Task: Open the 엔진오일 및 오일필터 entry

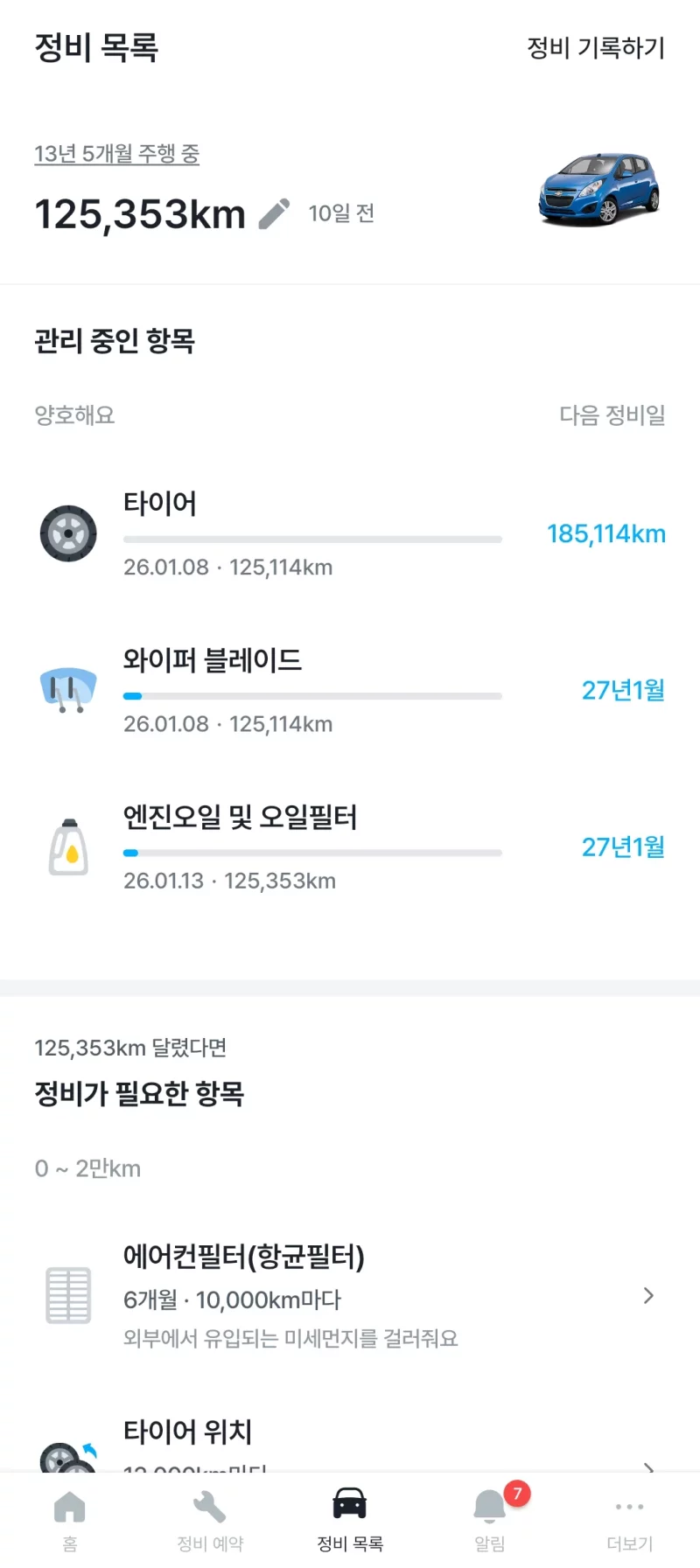Action: coord(240,818)
